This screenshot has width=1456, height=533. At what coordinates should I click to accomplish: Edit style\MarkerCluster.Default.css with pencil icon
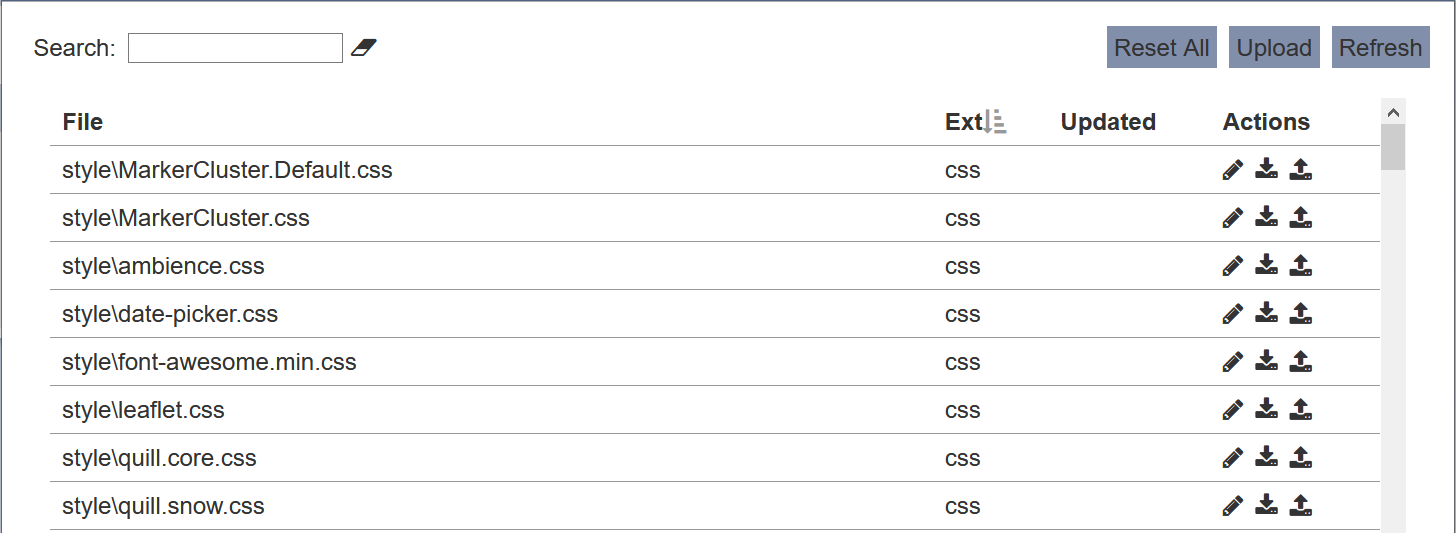[x=1233, y=170]
